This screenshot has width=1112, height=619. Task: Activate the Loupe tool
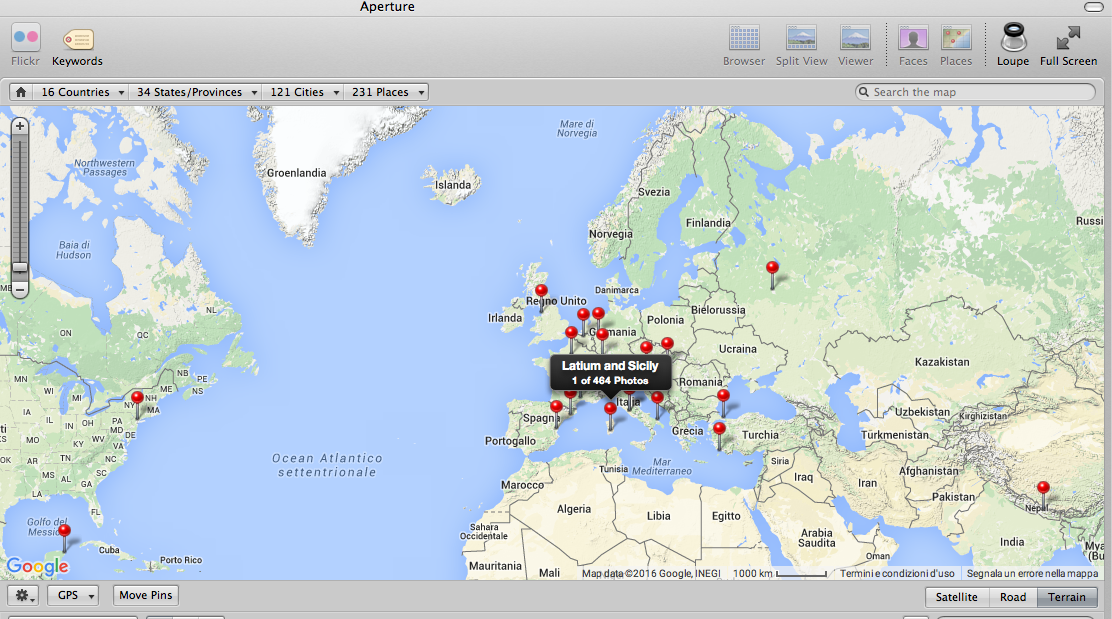coord(1013,45)
